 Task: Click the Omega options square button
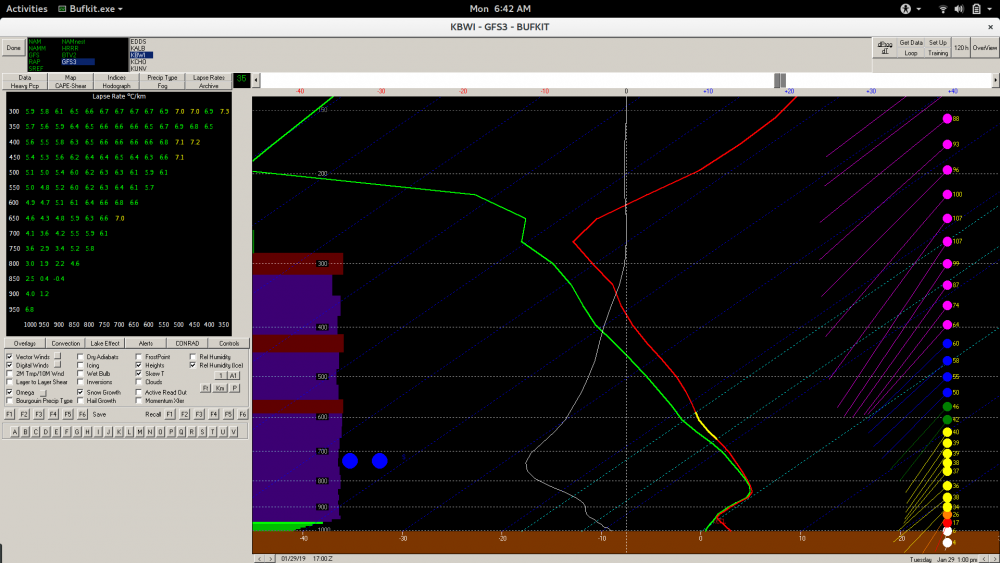43,393
